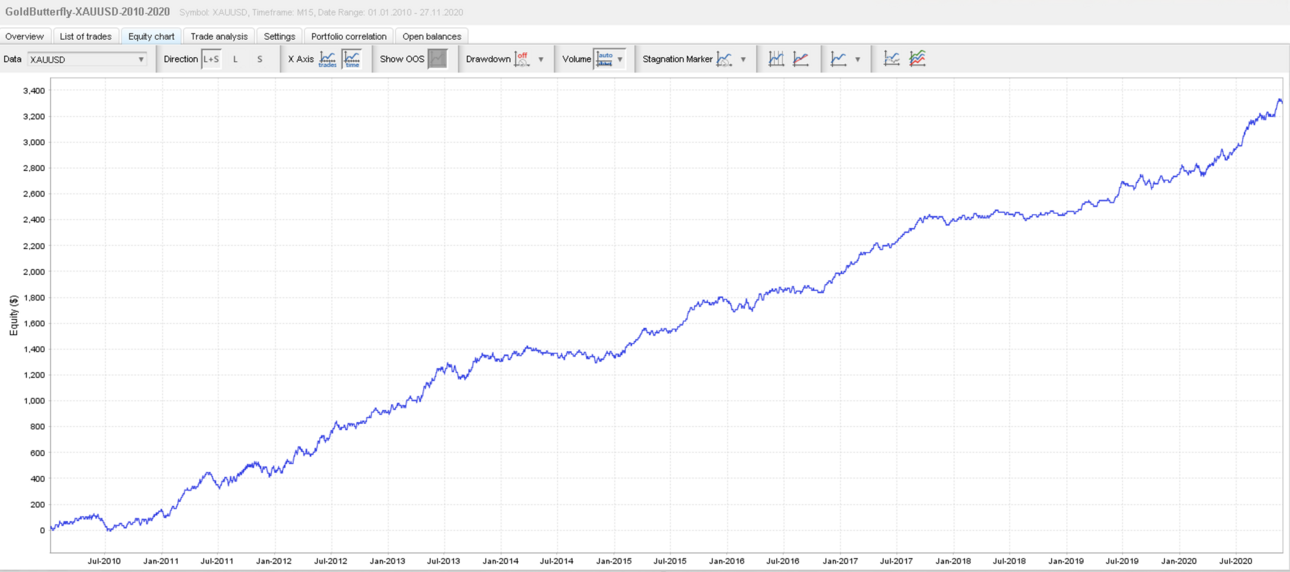Switch to the Open balances tab

(432, 36)
